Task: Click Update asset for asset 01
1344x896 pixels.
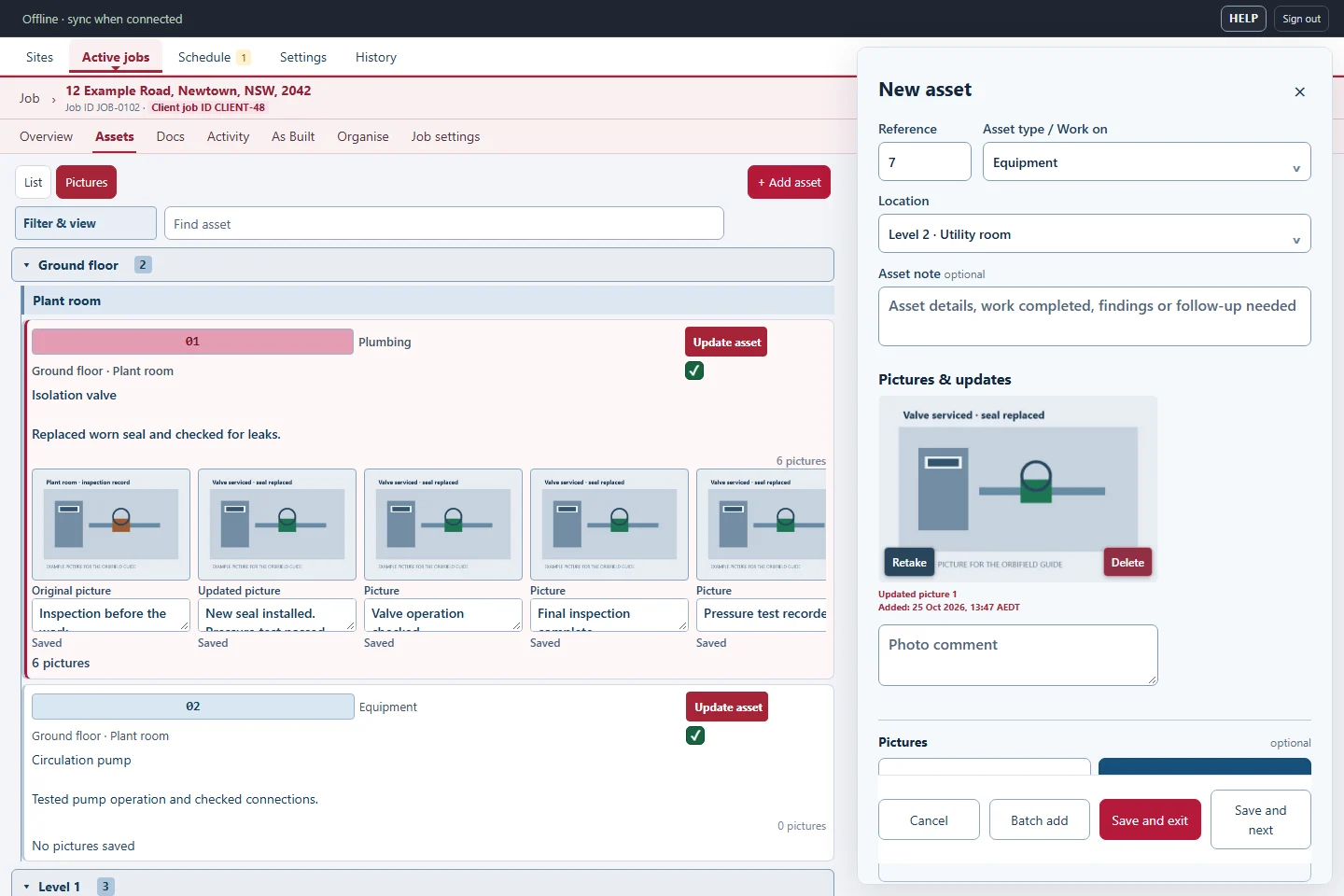Action: pyautogui.click(x=726, y=343)
